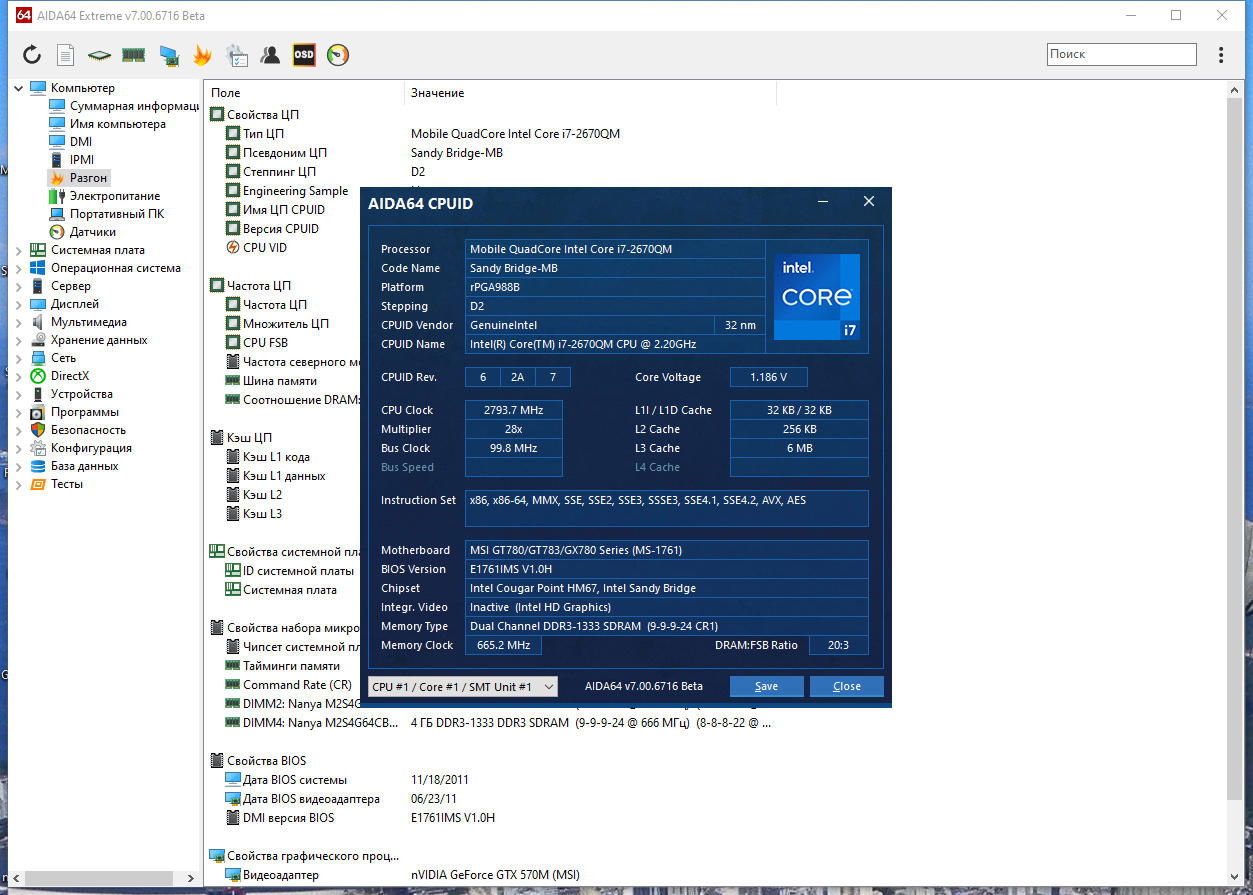Collapse the Компьютер tree node

[x=17, y=87]
